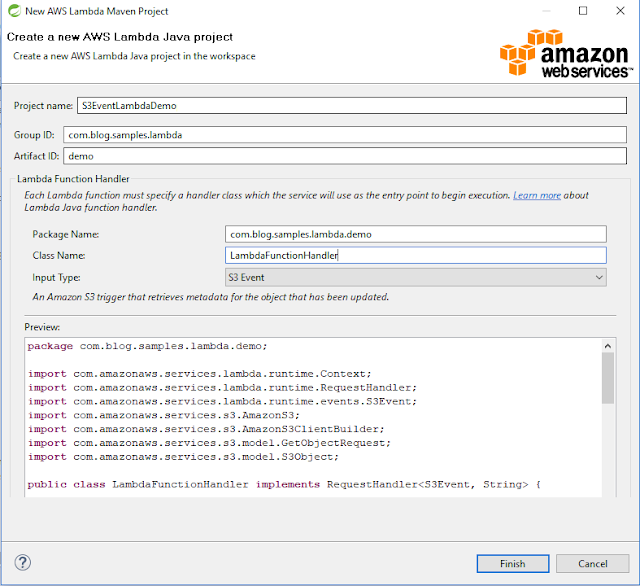Focus the Artifact ID field containing demo
The height and width of the screenshot is (586, 640).
coord(345,156)
